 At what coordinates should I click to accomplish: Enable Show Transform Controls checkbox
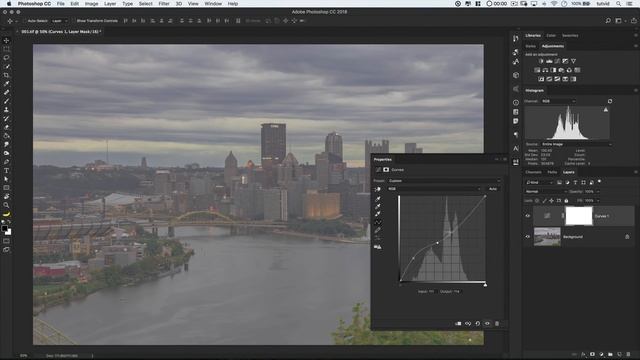(74, 21)
